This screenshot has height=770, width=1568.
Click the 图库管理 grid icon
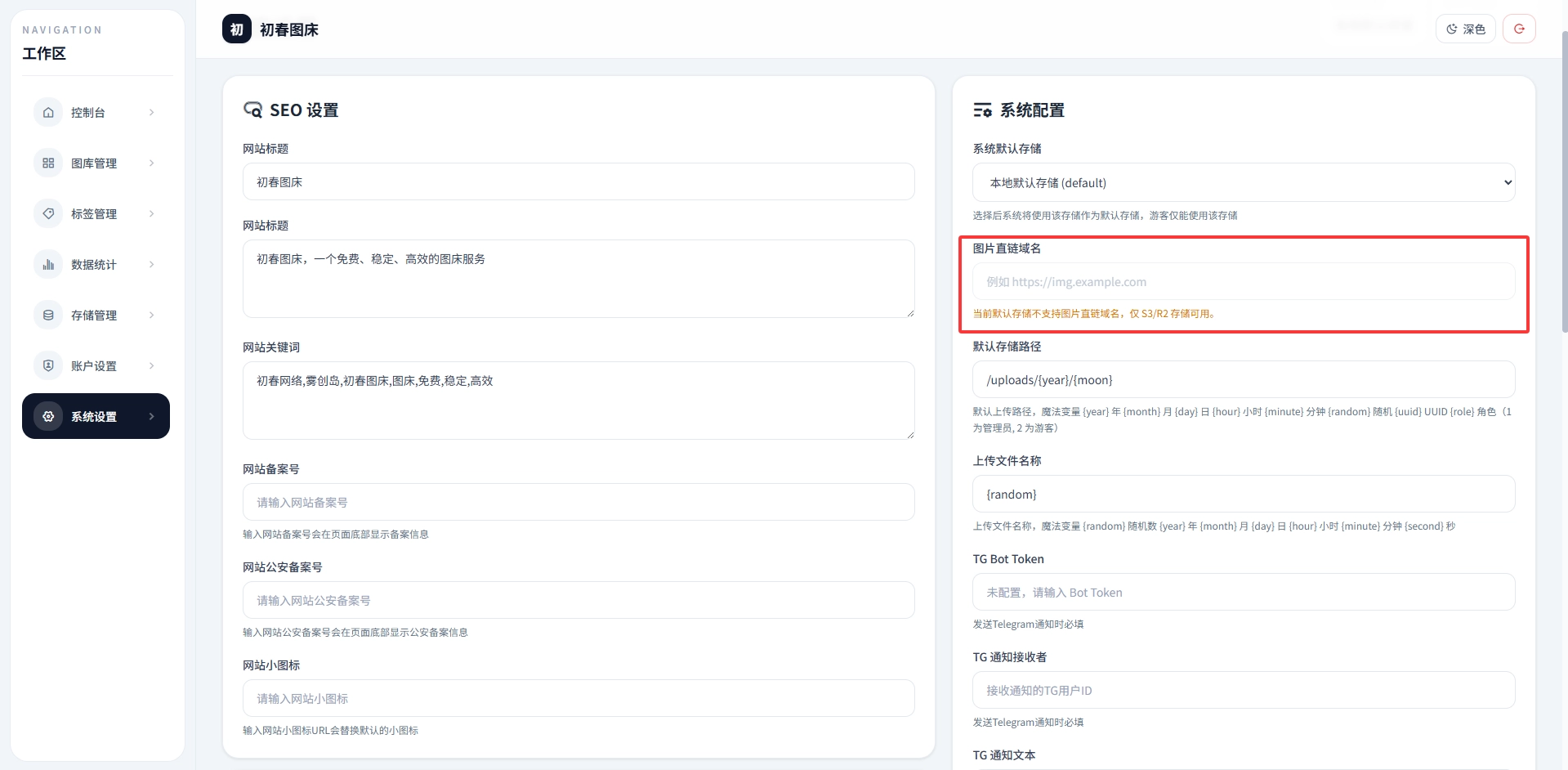click(48, 163)
